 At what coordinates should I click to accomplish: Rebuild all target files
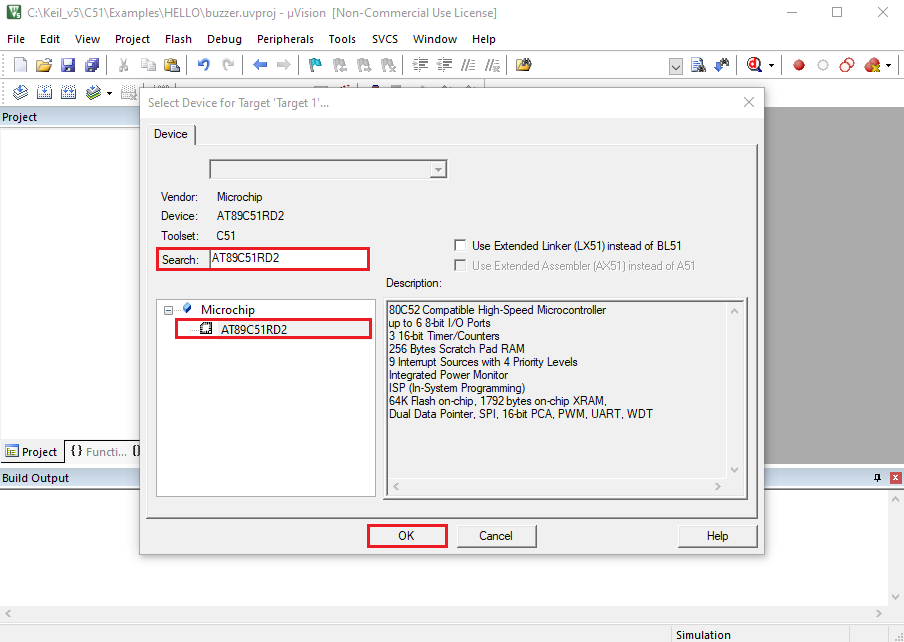66,91
